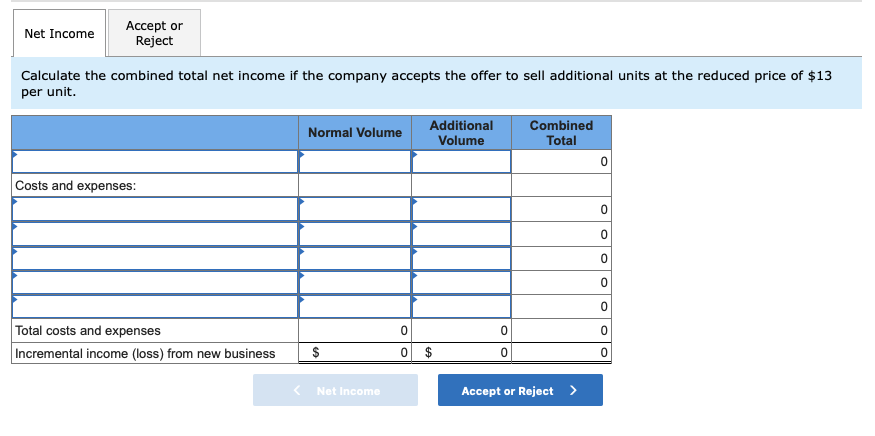875x436 pixels.
Task: Click the Combined Total column header
Action: pyautogui.click(x=561, y=133)
